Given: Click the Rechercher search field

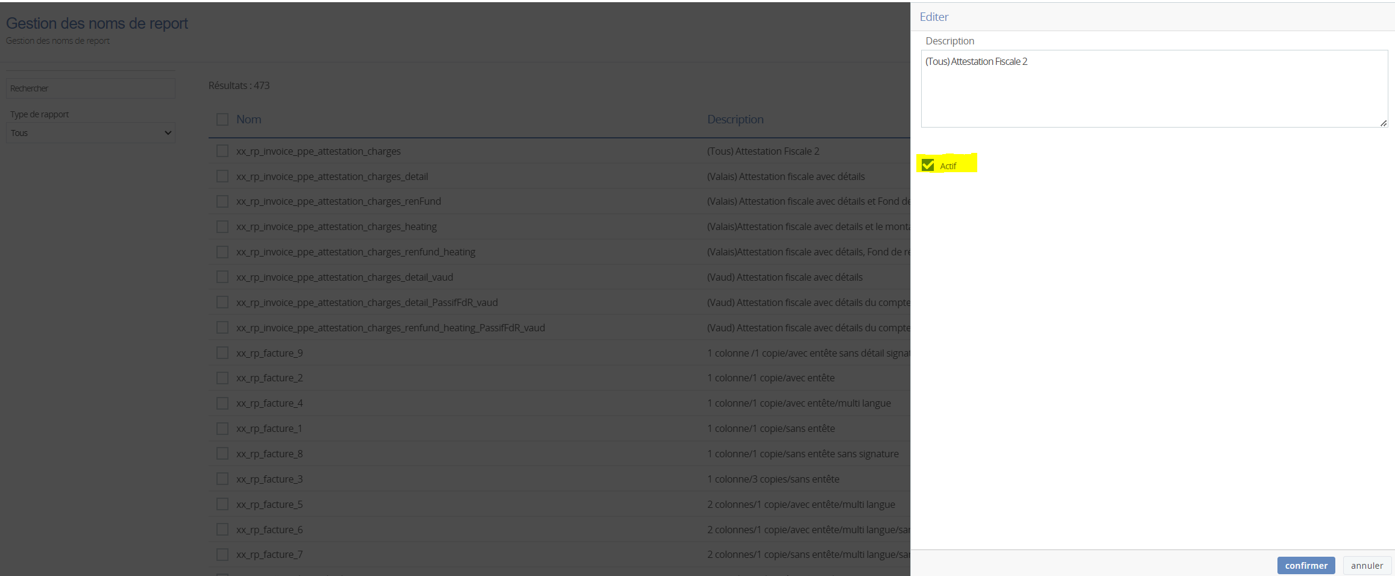Looking at the screenshot, I should pos(91,88).
